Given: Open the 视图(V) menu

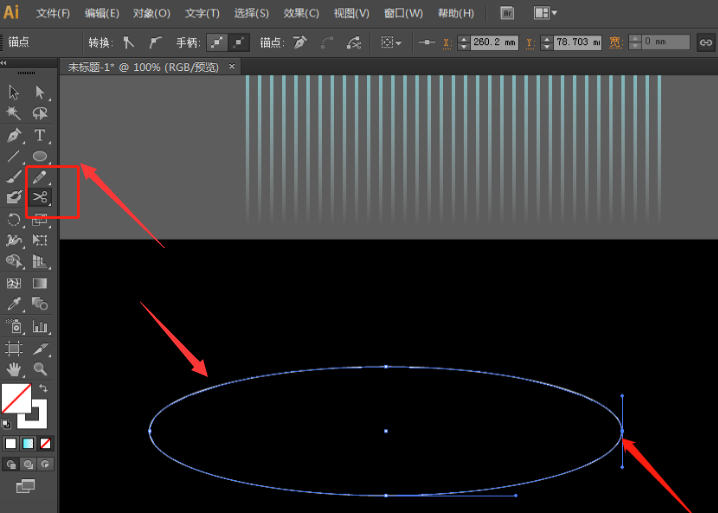Looking at the screenshot, I should click(351, 13).
